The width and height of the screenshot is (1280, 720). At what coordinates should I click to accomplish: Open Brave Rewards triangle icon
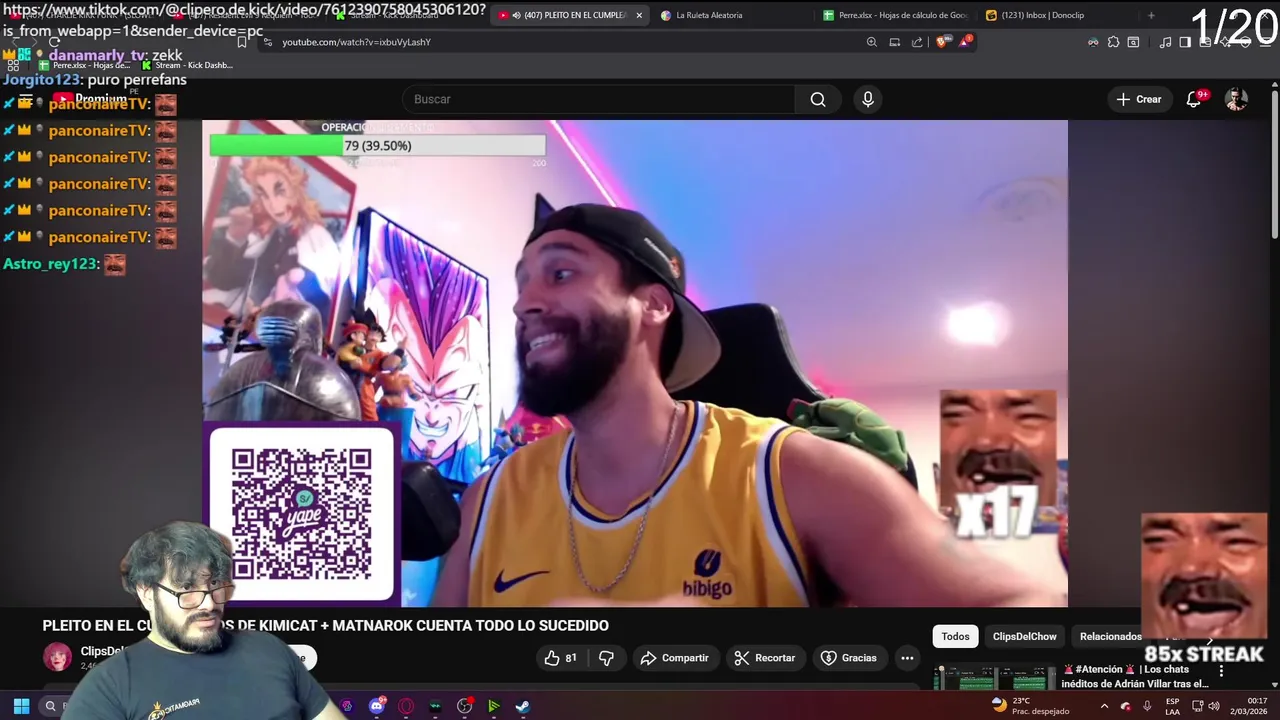[966, 42]
